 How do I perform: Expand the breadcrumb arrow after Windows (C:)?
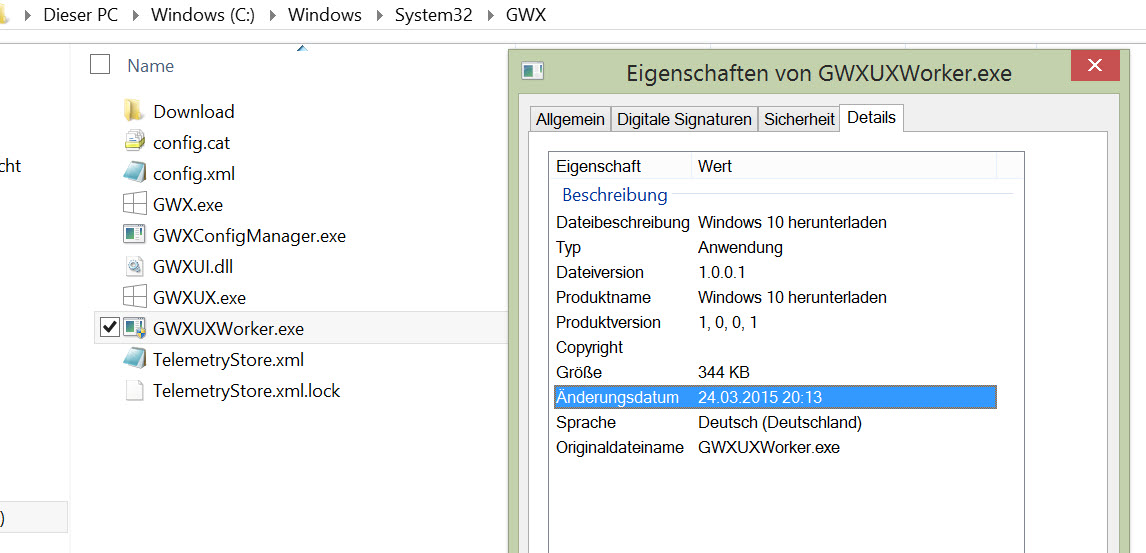pos(272,15)
